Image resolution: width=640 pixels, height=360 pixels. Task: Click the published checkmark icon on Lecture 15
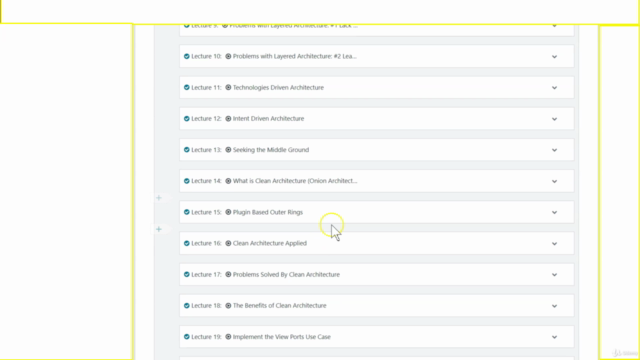(x=187, y=212)
